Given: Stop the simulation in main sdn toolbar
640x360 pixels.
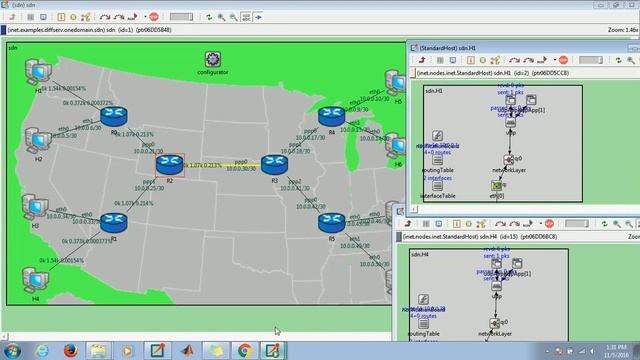Looking at the screenshot, I should pyautogui.click(x=154, y=17).
